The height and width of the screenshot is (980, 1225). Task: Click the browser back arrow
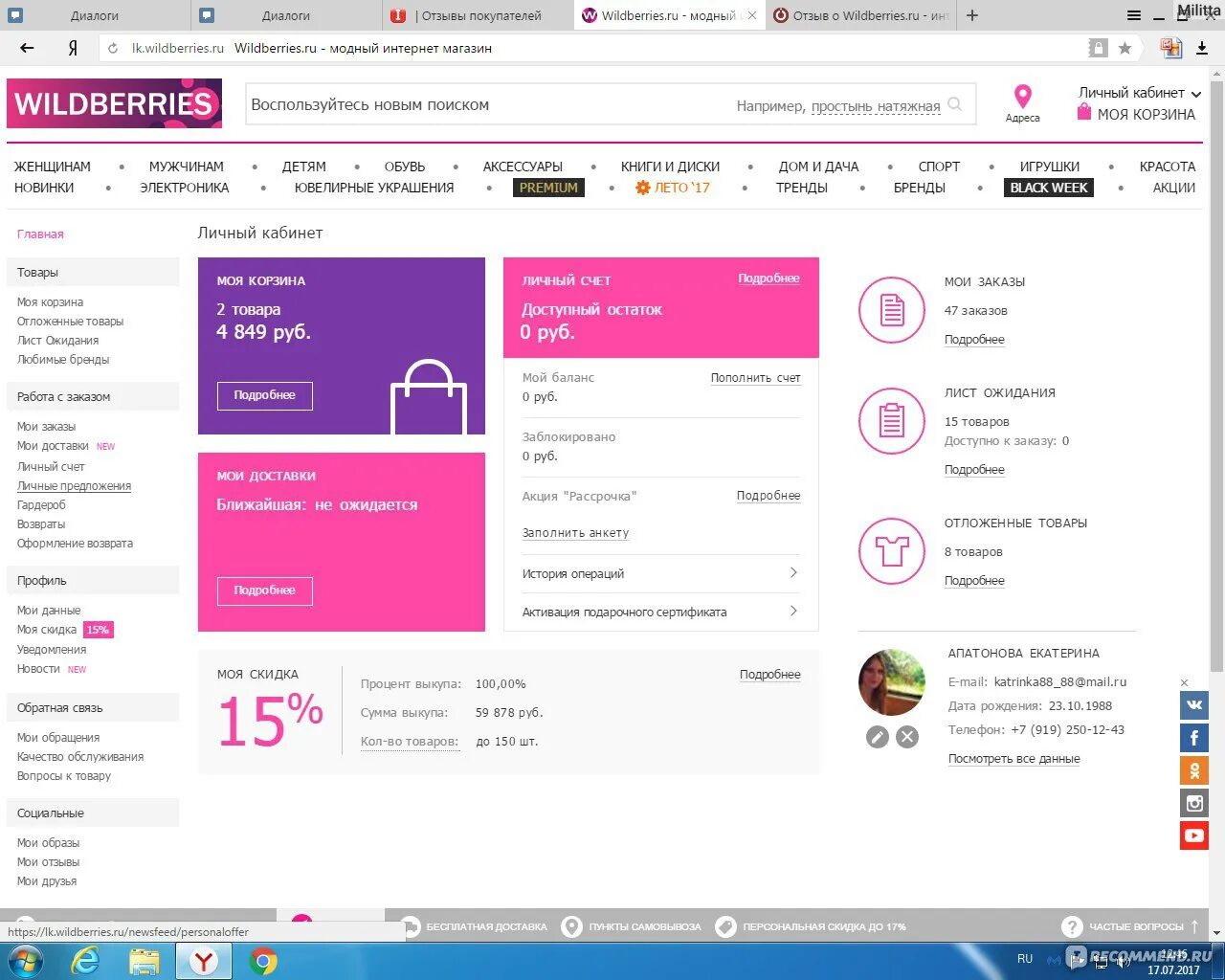tap(27, 48)
